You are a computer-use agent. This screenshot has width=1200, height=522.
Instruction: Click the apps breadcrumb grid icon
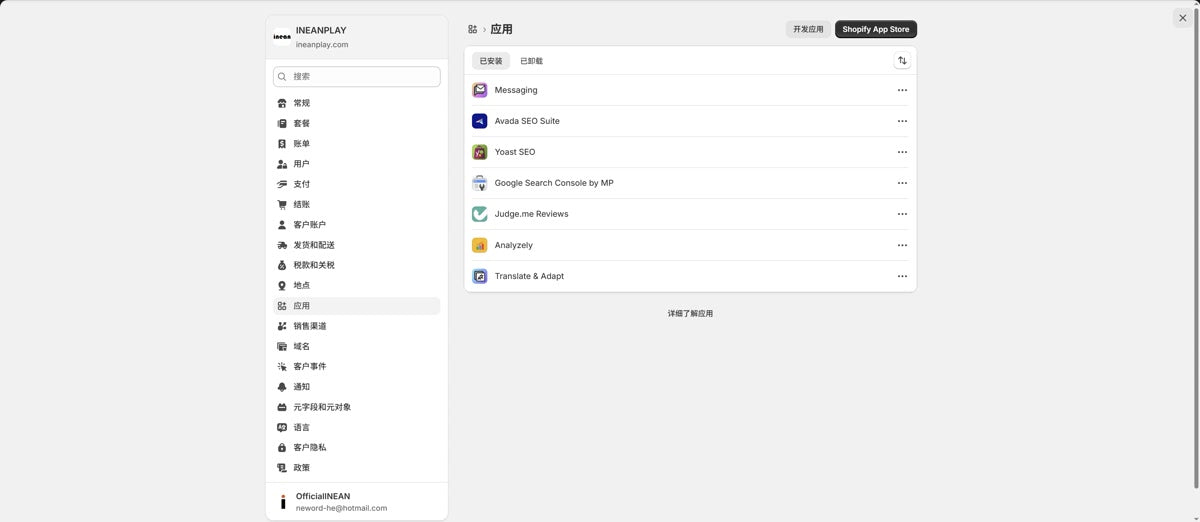tap(473, 29)
